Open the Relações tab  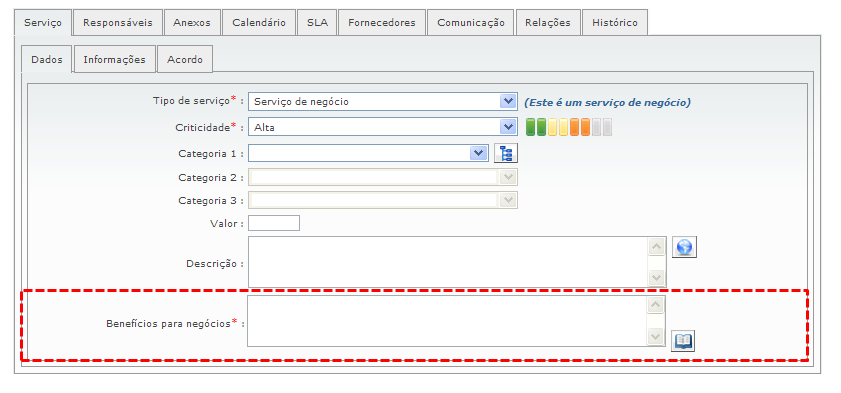[548, 23]
